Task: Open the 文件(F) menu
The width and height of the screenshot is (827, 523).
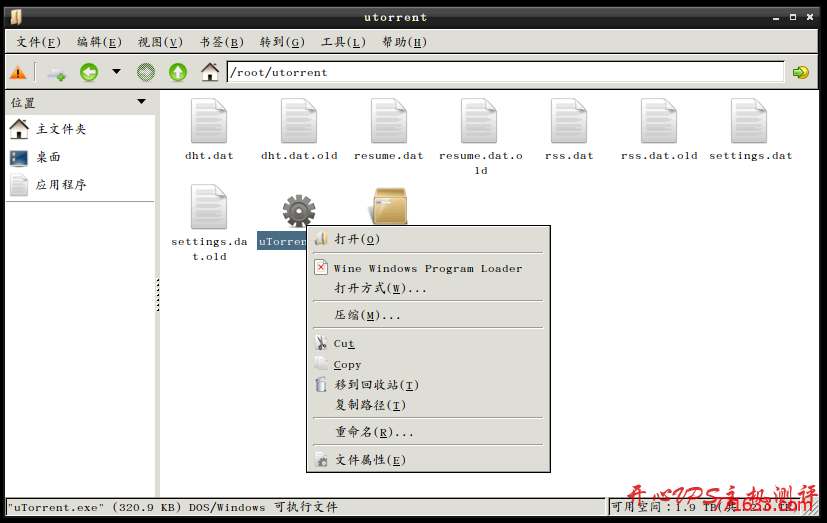Action: [38, 42]
